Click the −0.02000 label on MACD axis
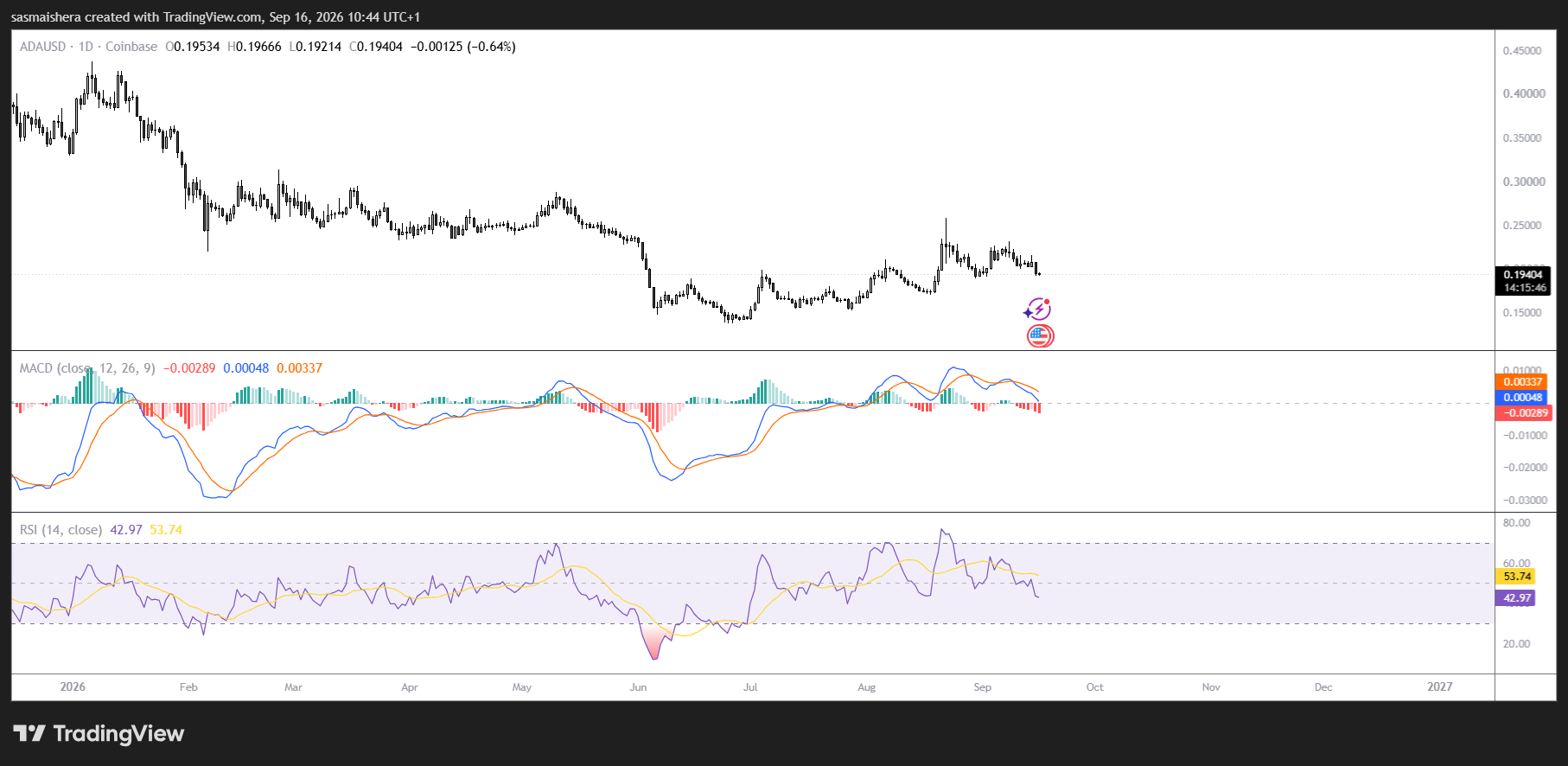Screen dimensions: 1568x766 point(1524,468)
